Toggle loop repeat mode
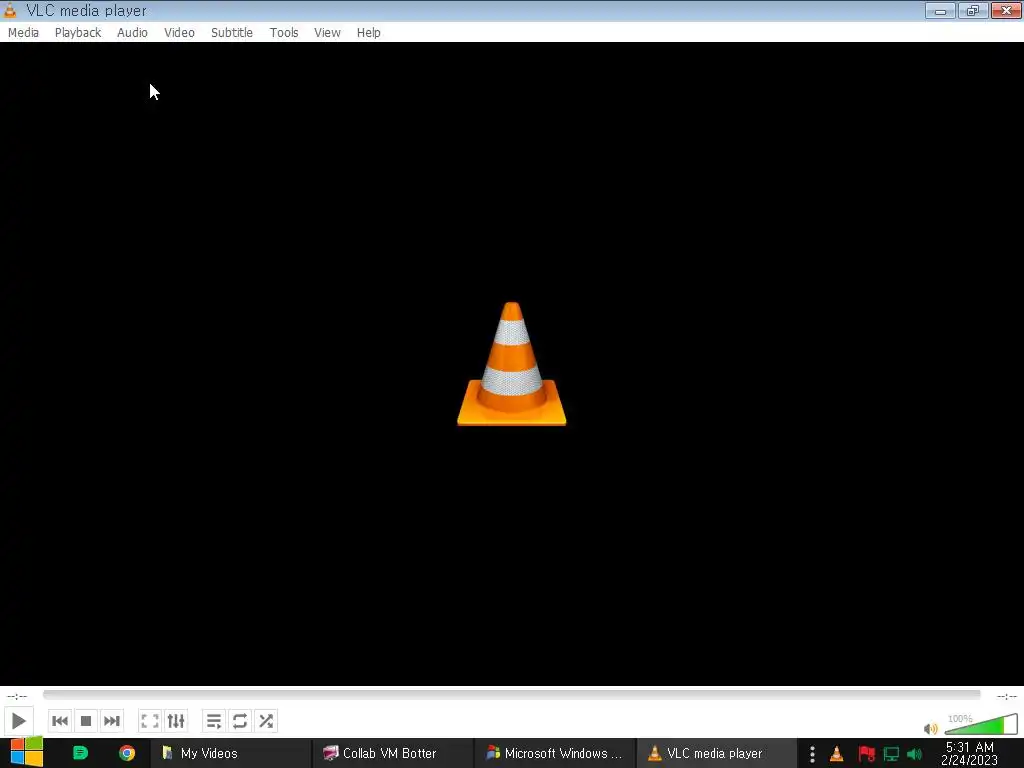1024x768 pixels. tap(240, 721)
